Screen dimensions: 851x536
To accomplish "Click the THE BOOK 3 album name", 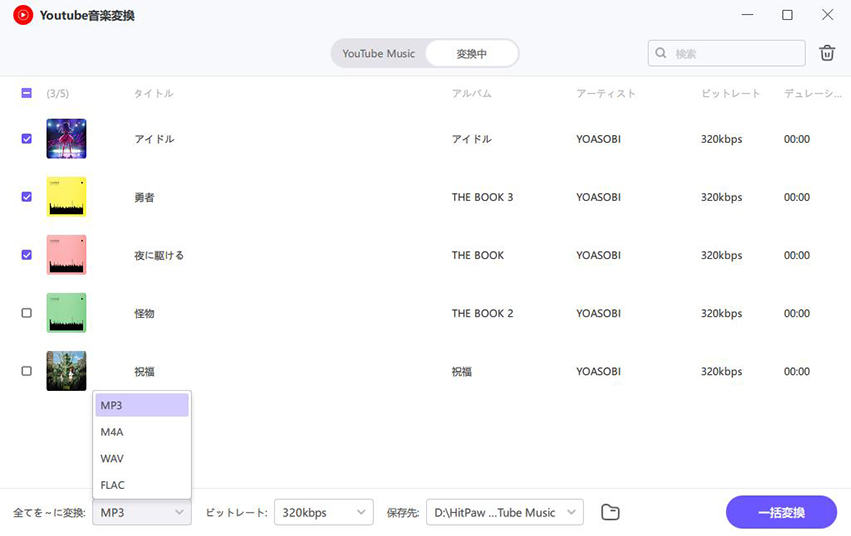I will tap(482, 197).
